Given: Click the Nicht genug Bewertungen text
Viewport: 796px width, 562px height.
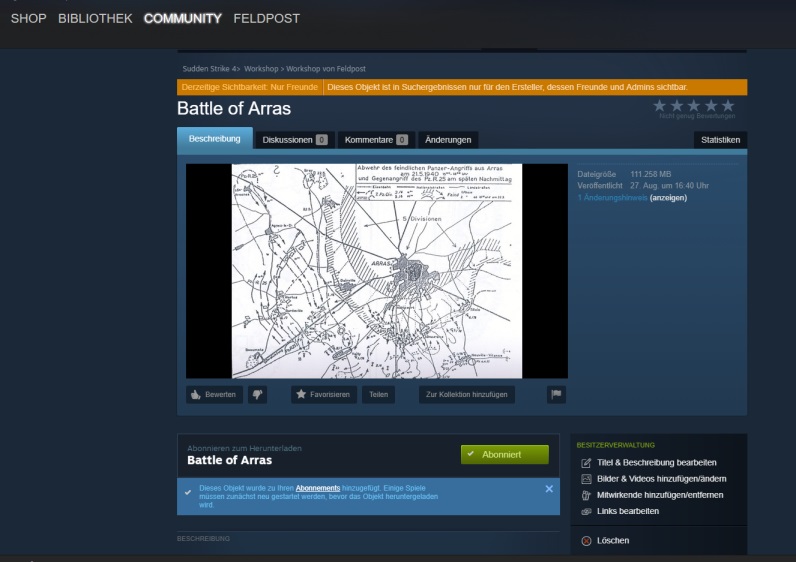Looking at the screenshot, I should (697, 116).
